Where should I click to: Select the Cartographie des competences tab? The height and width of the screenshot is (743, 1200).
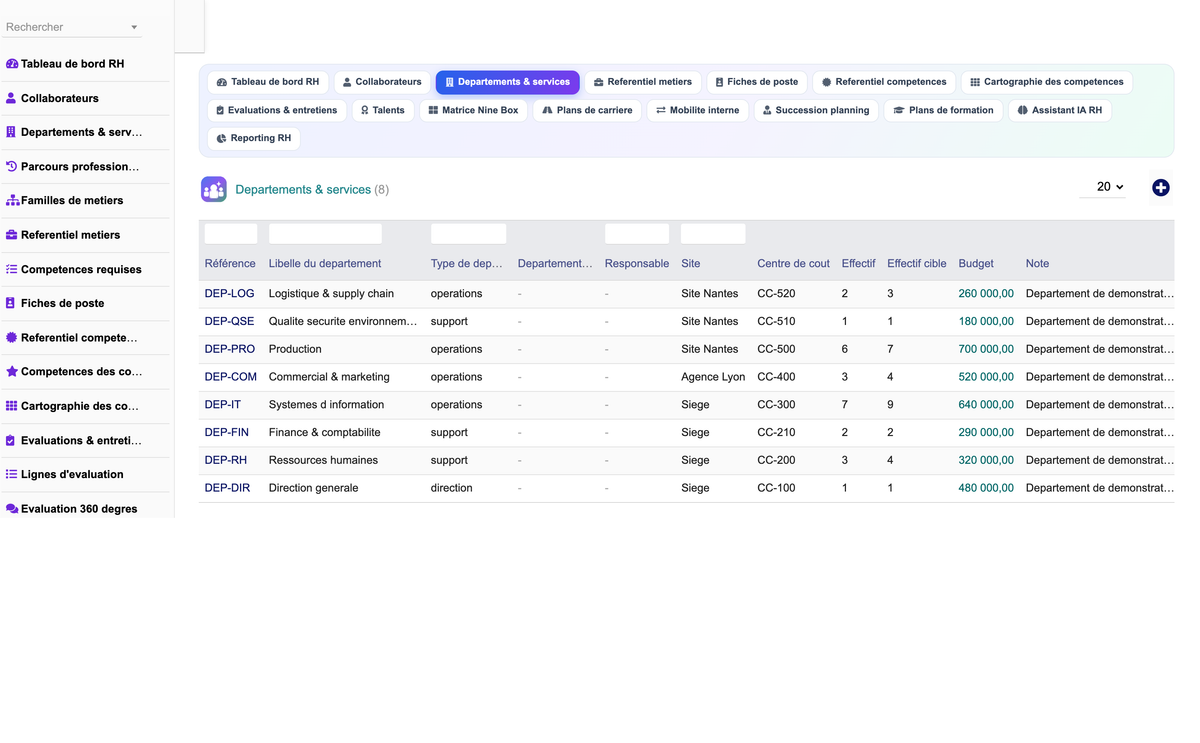pyautogui.click(x=1047, y=82)
